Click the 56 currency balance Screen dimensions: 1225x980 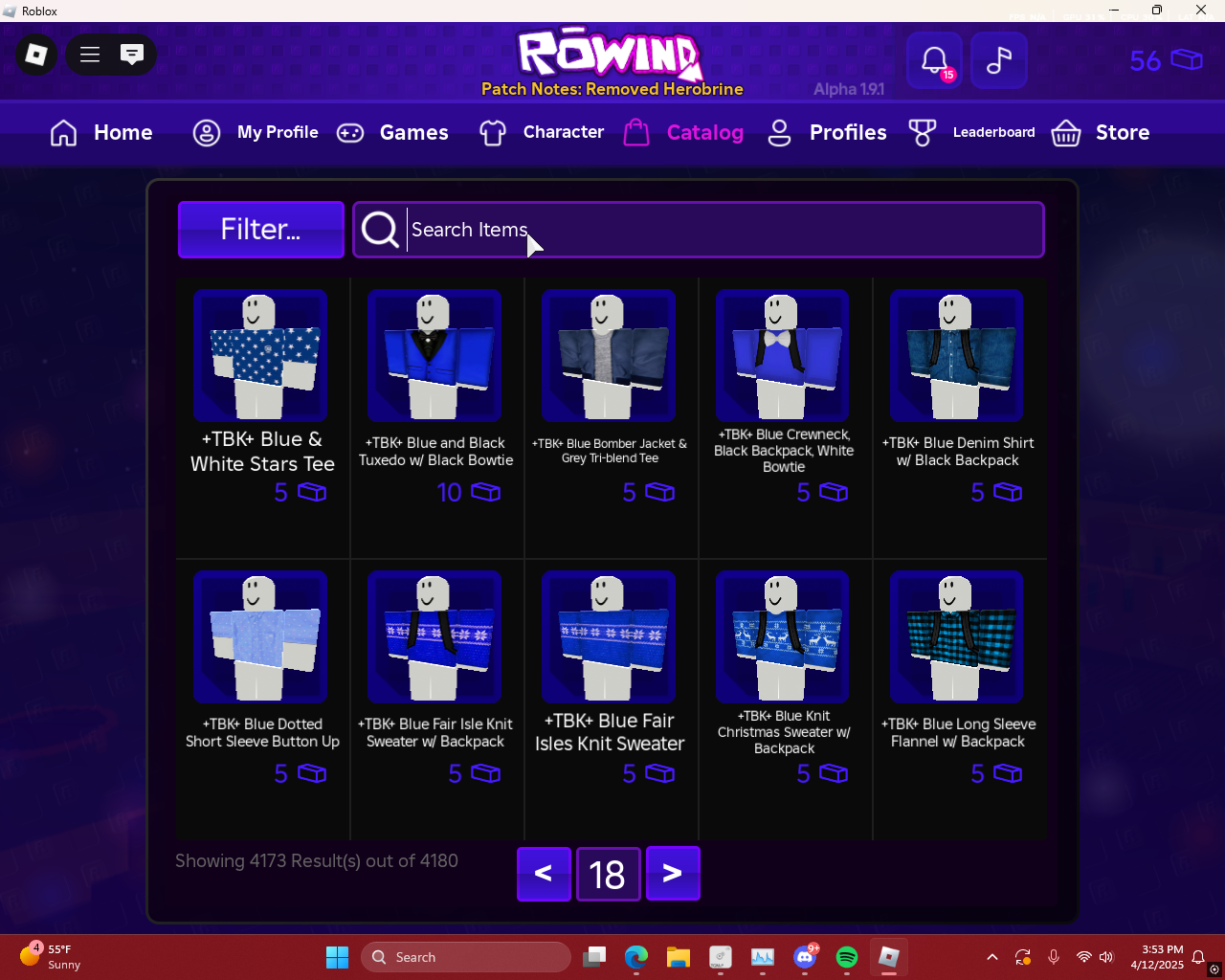(1166, 60)
